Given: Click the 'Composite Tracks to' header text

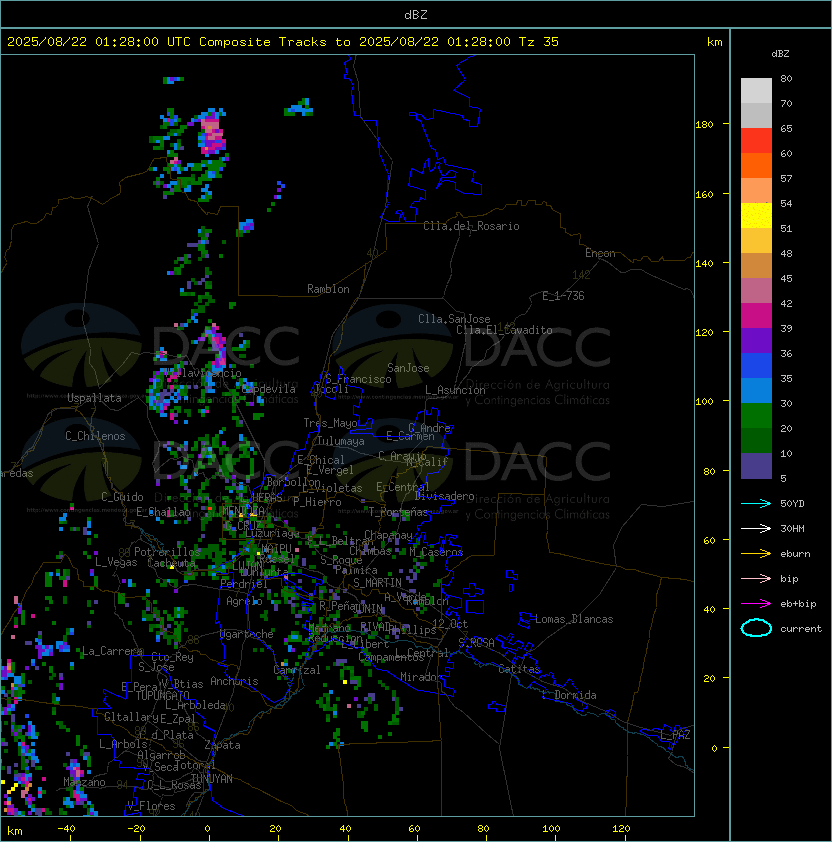Looking at the screenshot, I should tap(274, 42).
